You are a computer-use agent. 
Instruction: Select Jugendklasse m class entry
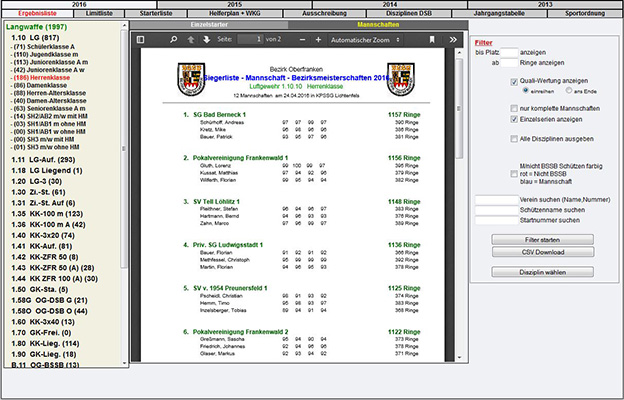[x=44, y=55]
